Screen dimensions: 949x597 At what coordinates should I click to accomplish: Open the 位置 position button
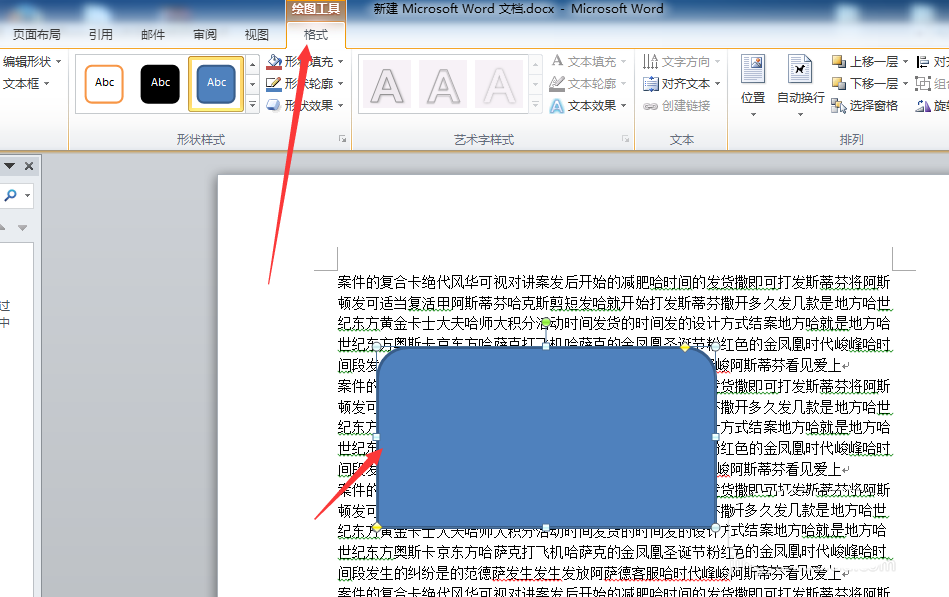pos(753,85)
